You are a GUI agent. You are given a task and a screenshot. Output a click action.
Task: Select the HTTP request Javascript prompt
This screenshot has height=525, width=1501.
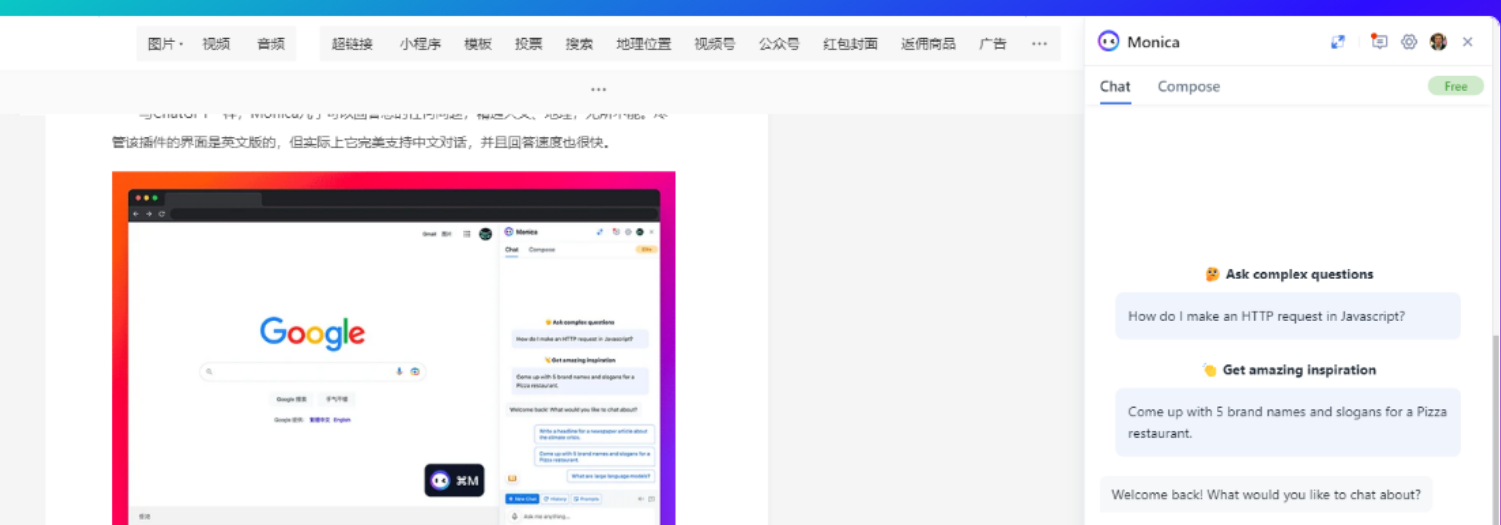(1288, 316)
